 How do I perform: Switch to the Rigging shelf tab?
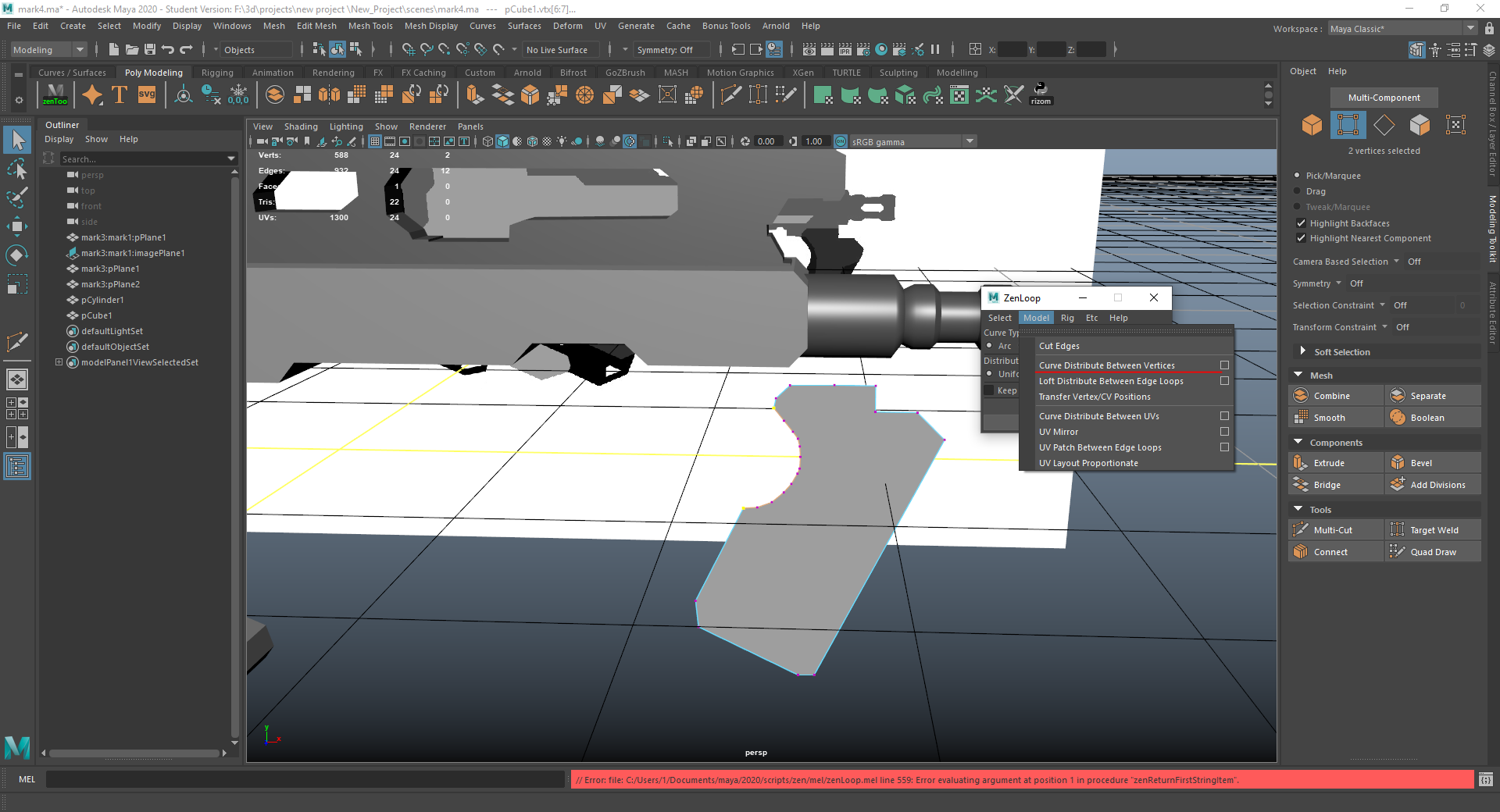(217, 73)
